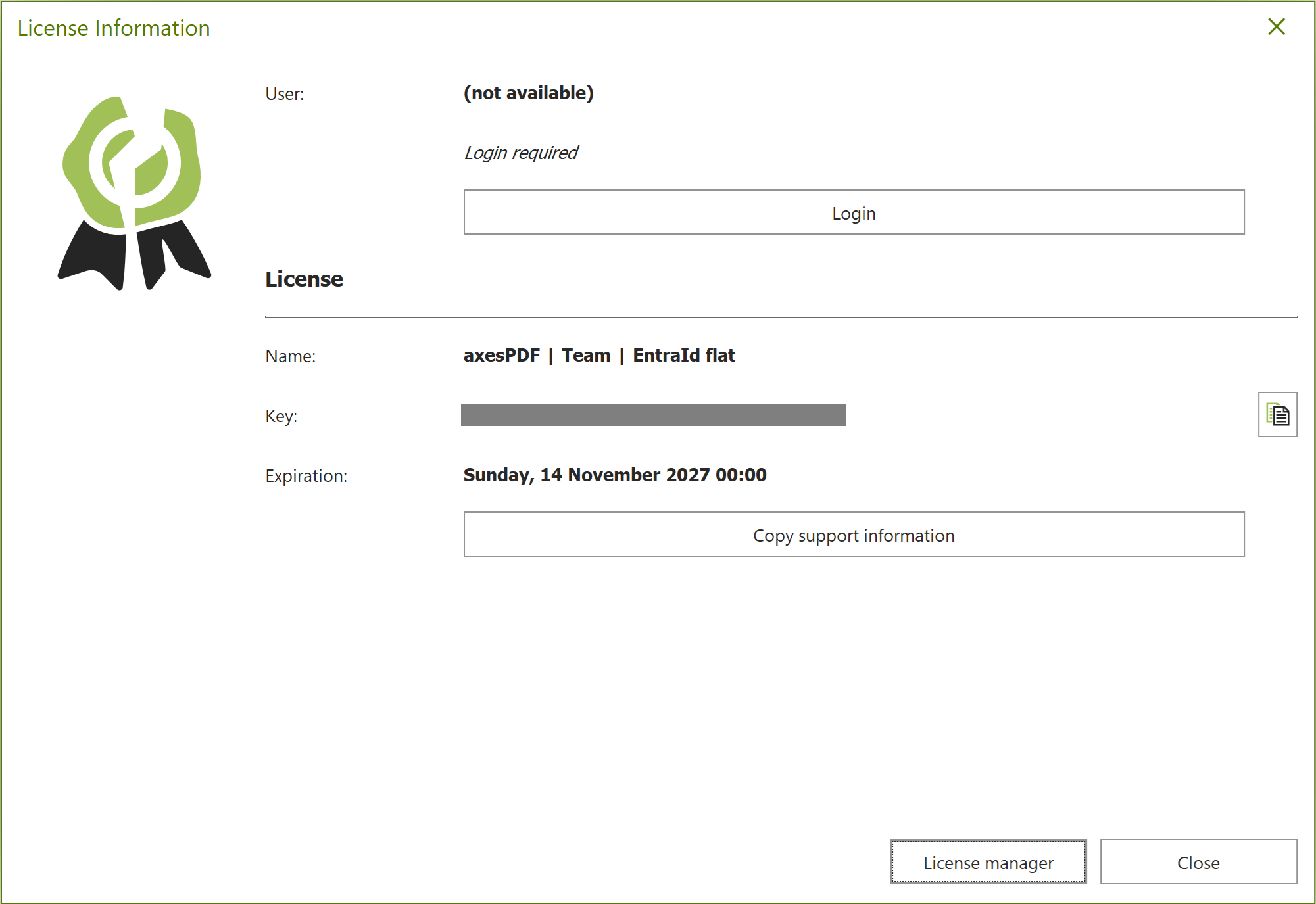Click the Login button
This screenshot has width=1316, height=904.
pyautogui.click(x=854, y=212)
